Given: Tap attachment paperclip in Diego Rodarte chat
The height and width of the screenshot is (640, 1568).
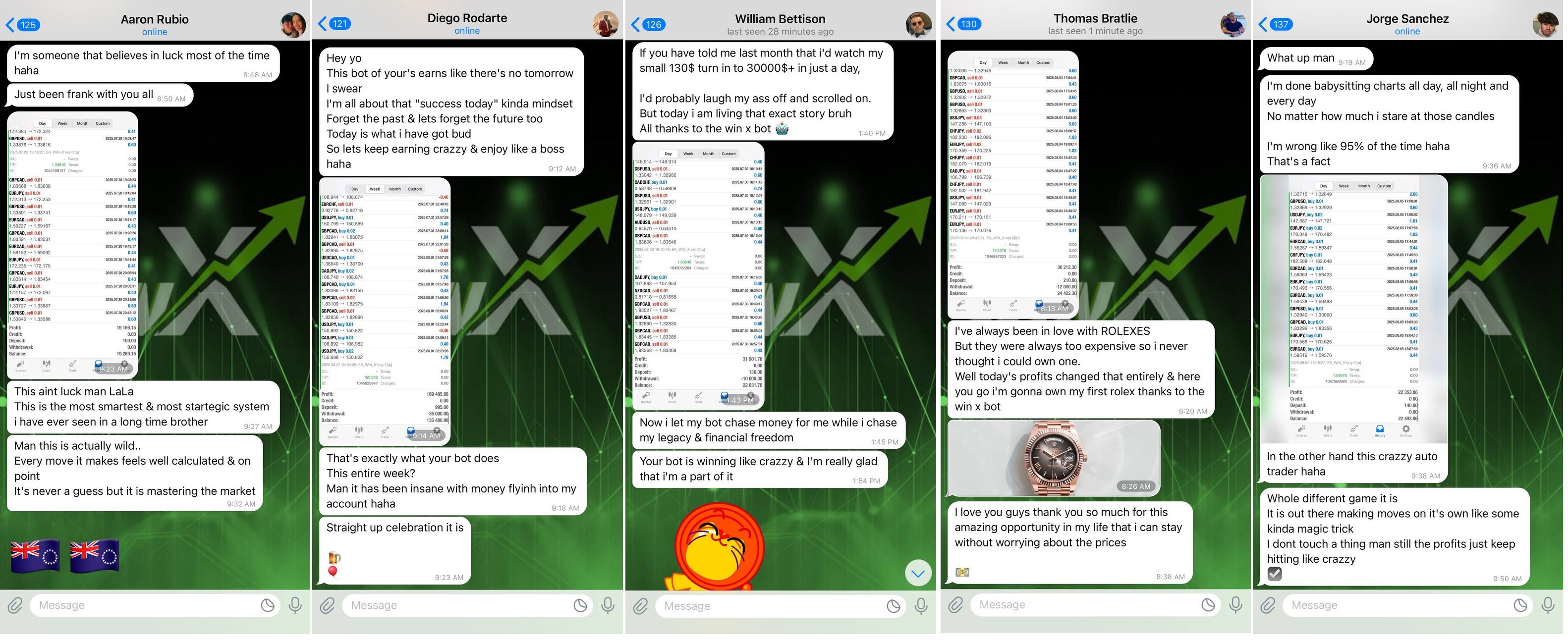Looking at the screenshot, I should [x=328, y=606].
